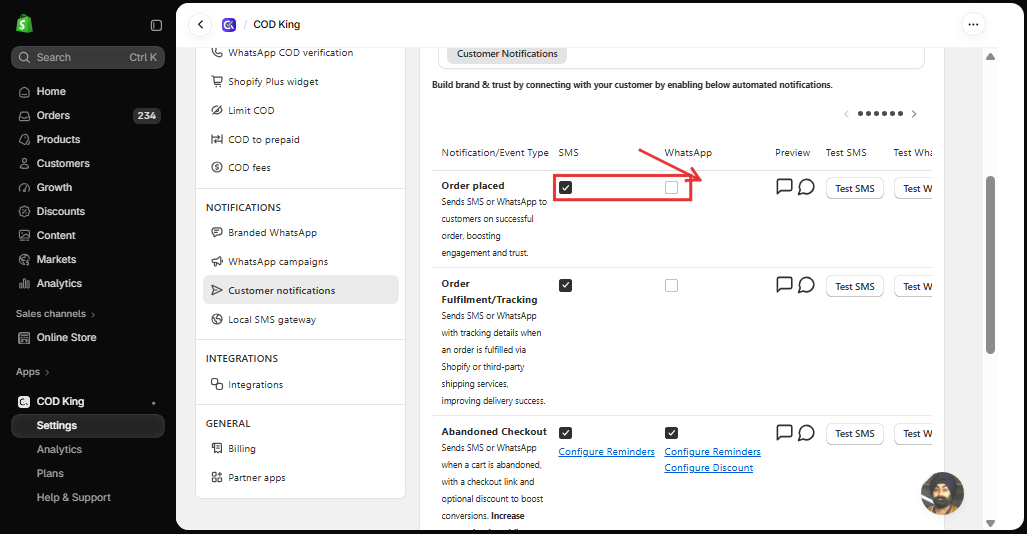Open the support chat avatar
Image resolution: width=1027 pixels, height=534 pixels.
pyautogui.click(x=943, y=493)
